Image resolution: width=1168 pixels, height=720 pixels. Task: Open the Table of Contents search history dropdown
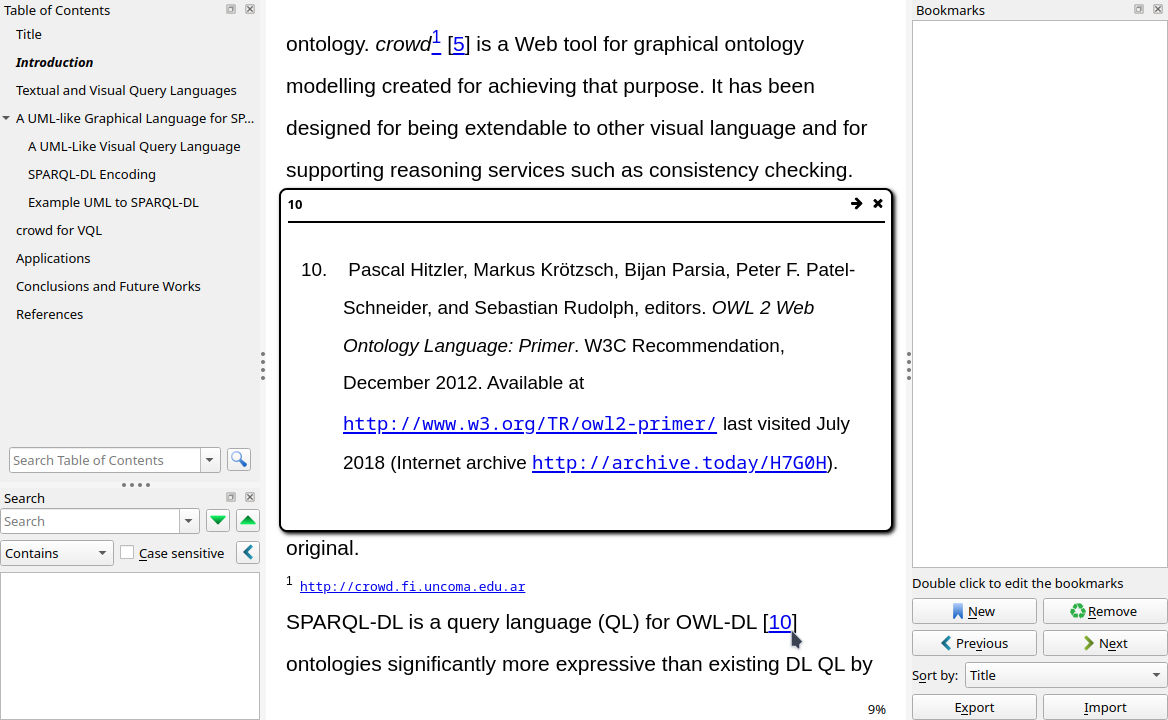(210, 459)
